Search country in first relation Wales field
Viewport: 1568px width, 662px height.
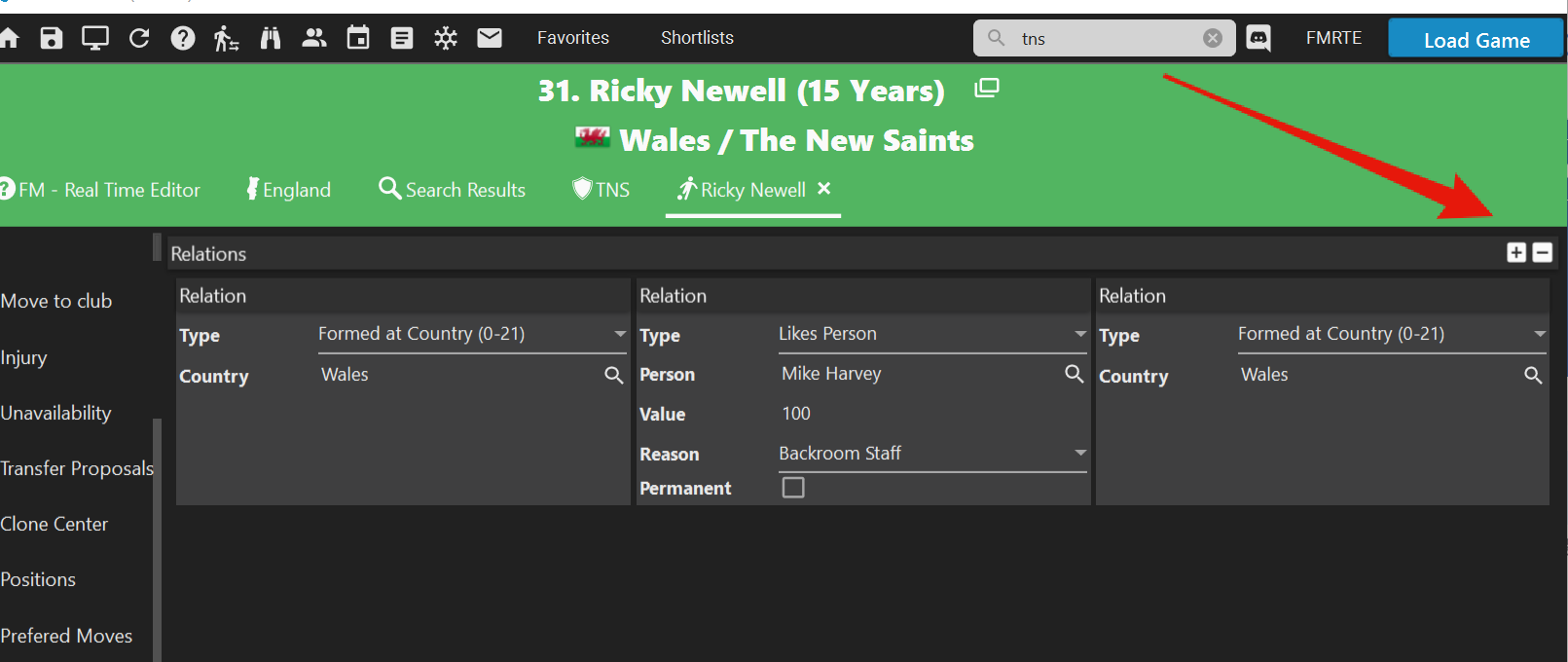coord(614,375)
